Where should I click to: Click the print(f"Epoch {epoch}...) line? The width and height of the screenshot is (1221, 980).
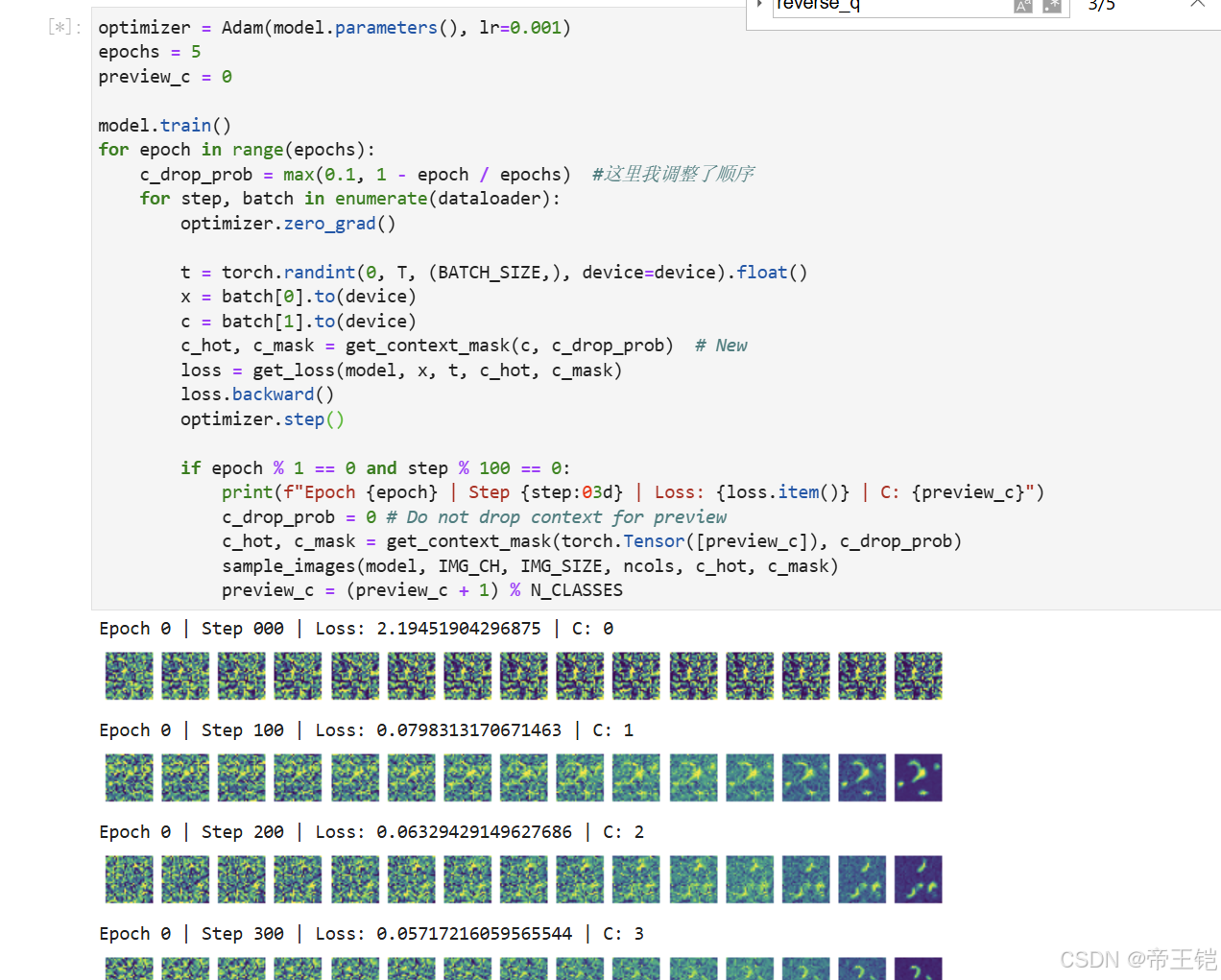633,492
